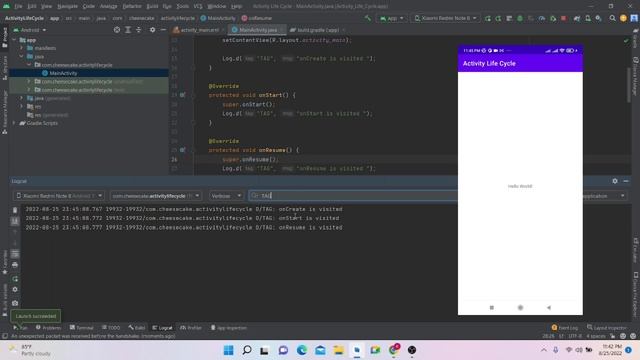
Task: Click the Expand All icon in project panel
Action: pos(128,30)
